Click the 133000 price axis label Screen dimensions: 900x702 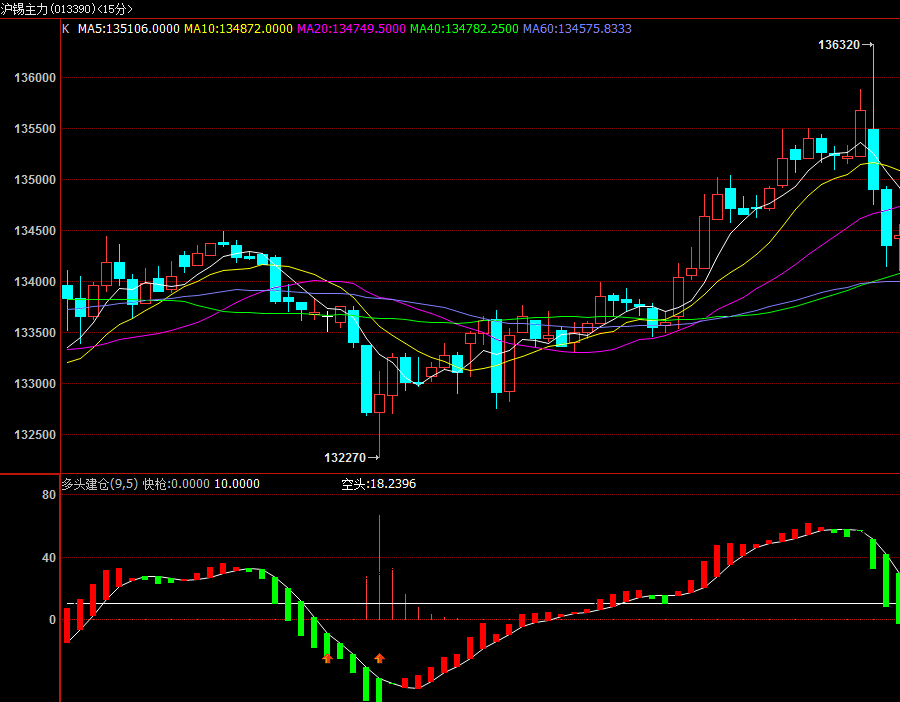35,384
